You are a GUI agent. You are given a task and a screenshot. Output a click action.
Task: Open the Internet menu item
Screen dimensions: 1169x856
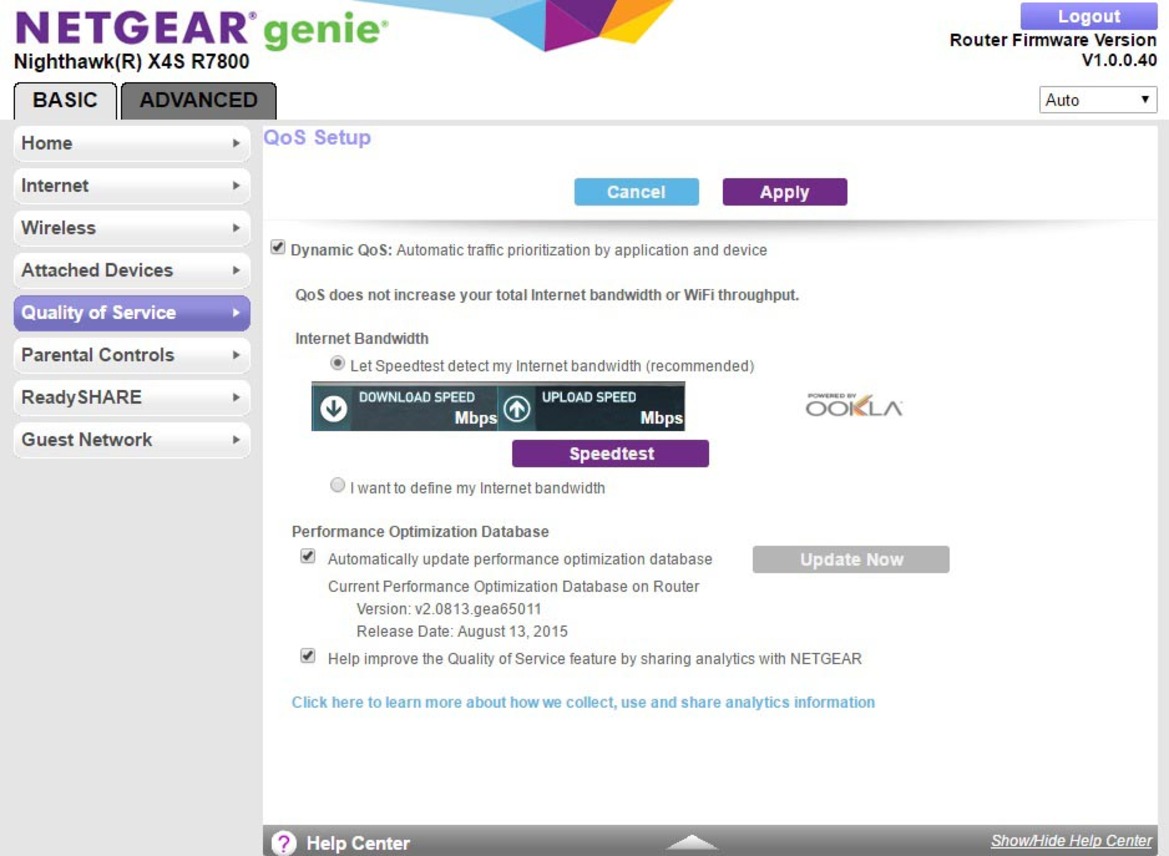(x=132, y=186)
